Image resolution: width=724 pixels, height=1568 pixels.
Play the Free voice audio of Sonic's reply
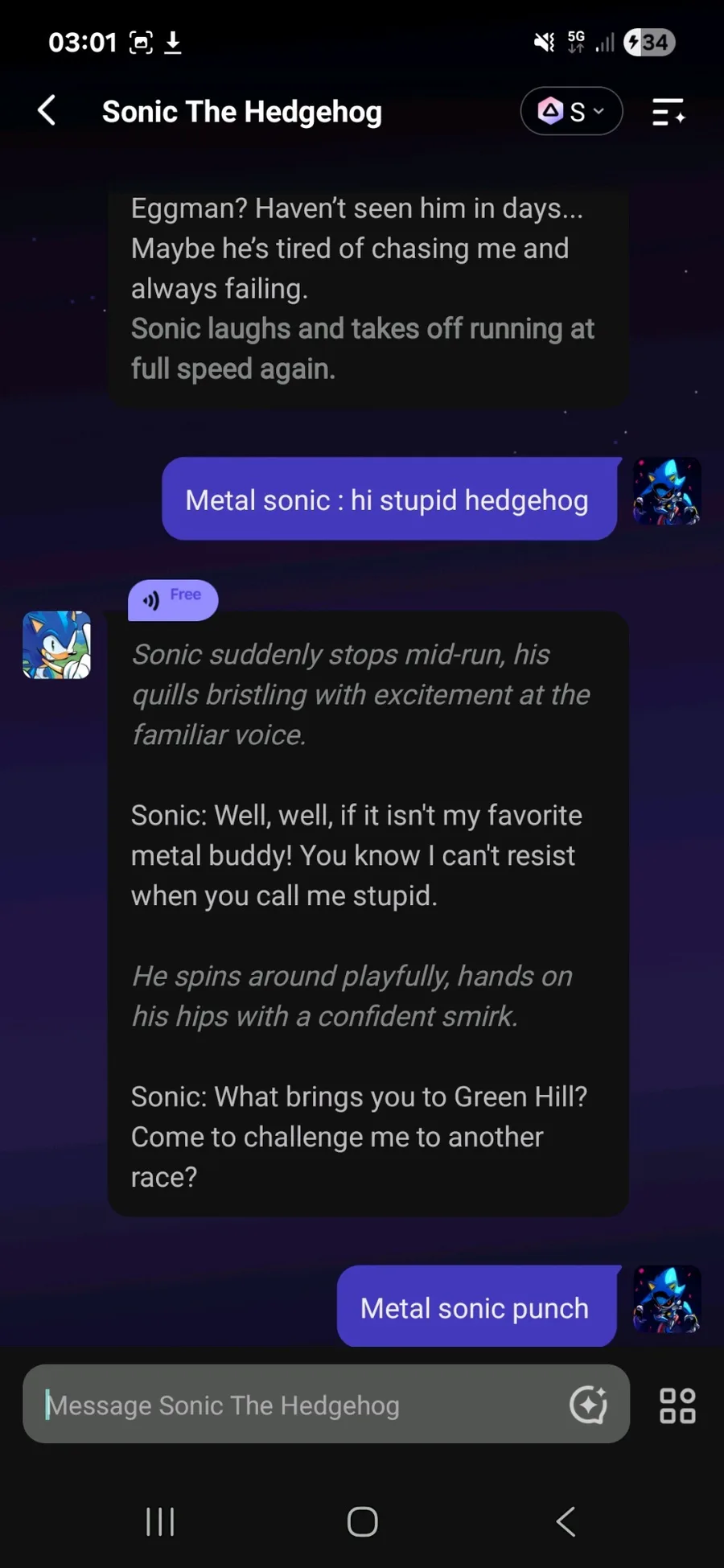pyautogui.click(x=172, y=599)
